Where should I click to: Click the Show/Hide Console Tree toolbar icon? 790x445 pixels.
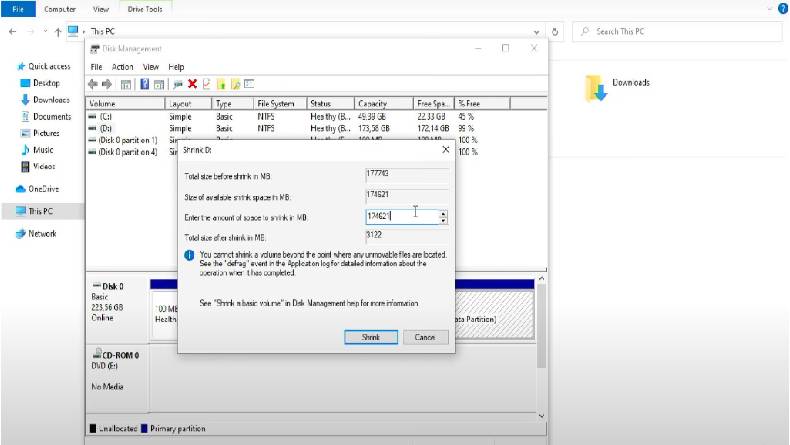[x=126, y=84]
